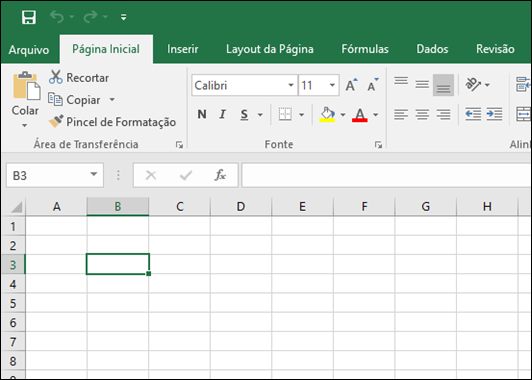Switch to the Página Inicial tab
The height and width of the screenshot is (380, 532).
(x=106, y=49)
